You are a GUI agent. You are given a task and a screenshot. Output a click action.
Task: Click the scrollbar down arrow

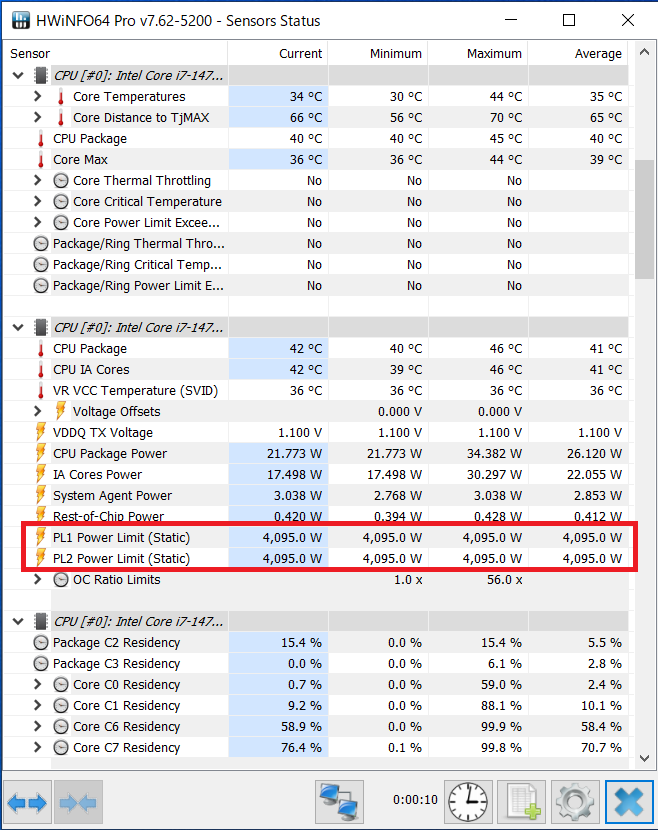pyautogui.click(x=644, y=759)
